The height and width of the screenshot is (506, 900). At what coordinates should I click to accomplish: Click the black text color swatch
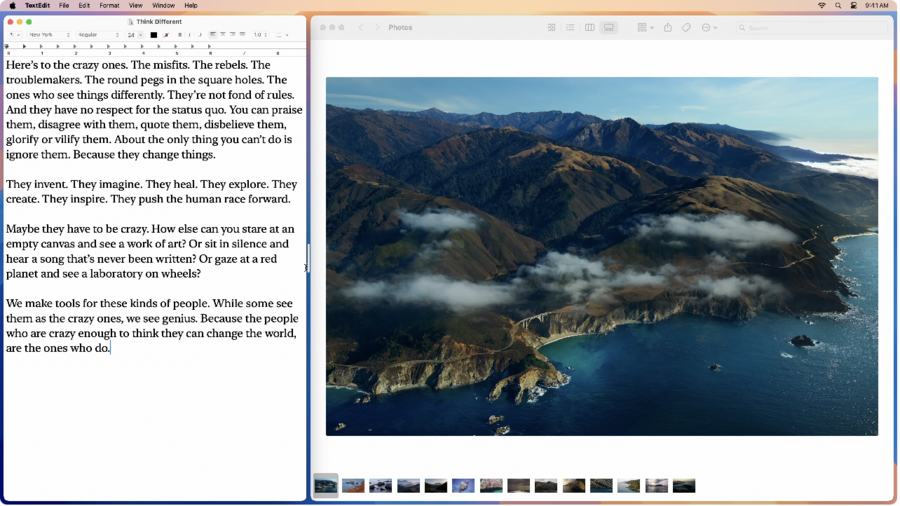coord(153,35)
